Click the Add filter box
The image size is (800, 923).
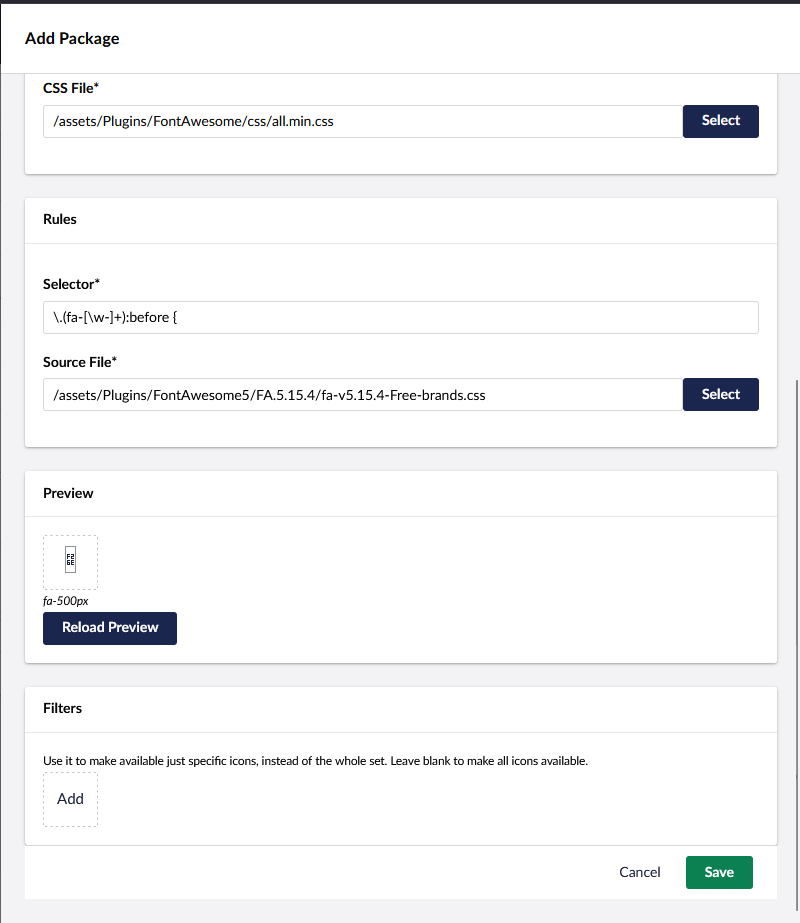[70, 799]
